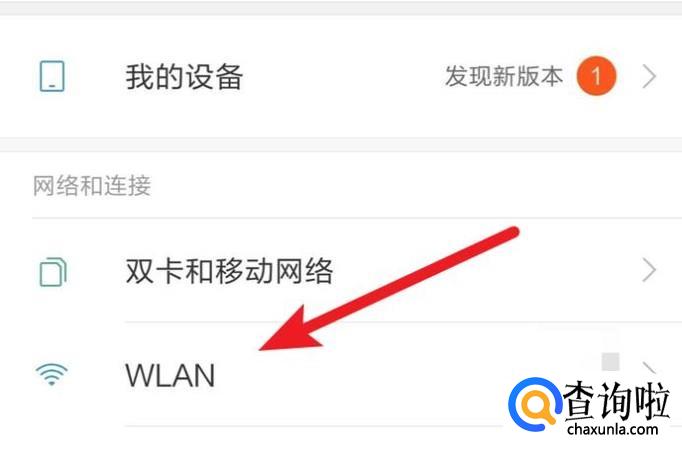Click the gray divider bar above 我的设备
This screenshot has height=460, width=682.
tap(341, 9)
